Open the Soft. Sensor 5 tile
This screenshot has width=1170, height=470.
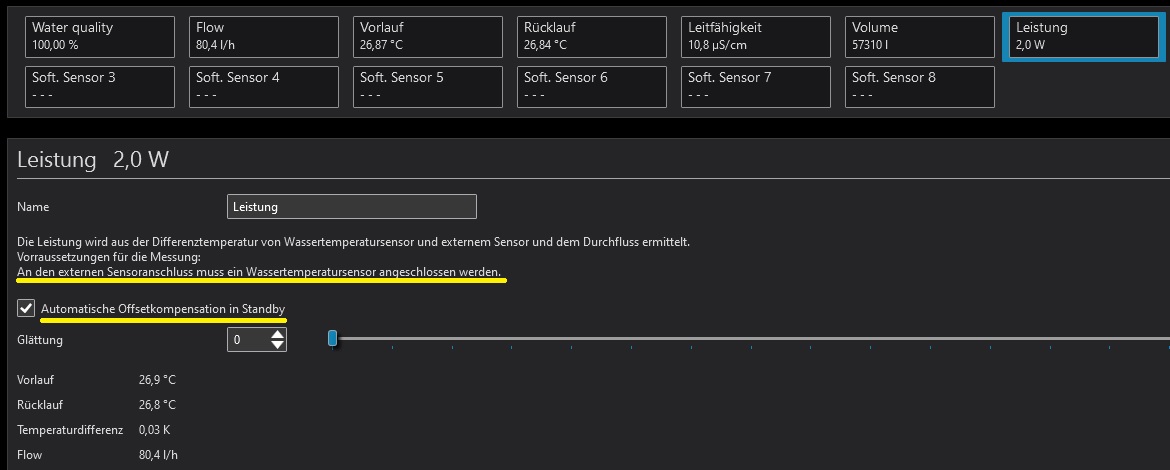[x=428, y=87]
